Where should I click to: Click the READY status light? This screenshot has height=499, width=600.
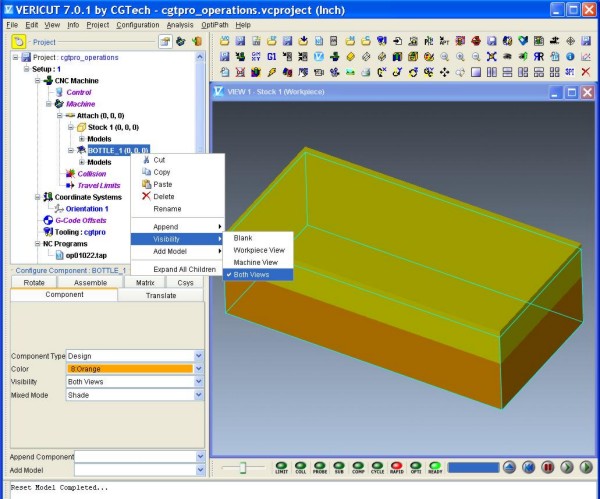coord(435,466)
